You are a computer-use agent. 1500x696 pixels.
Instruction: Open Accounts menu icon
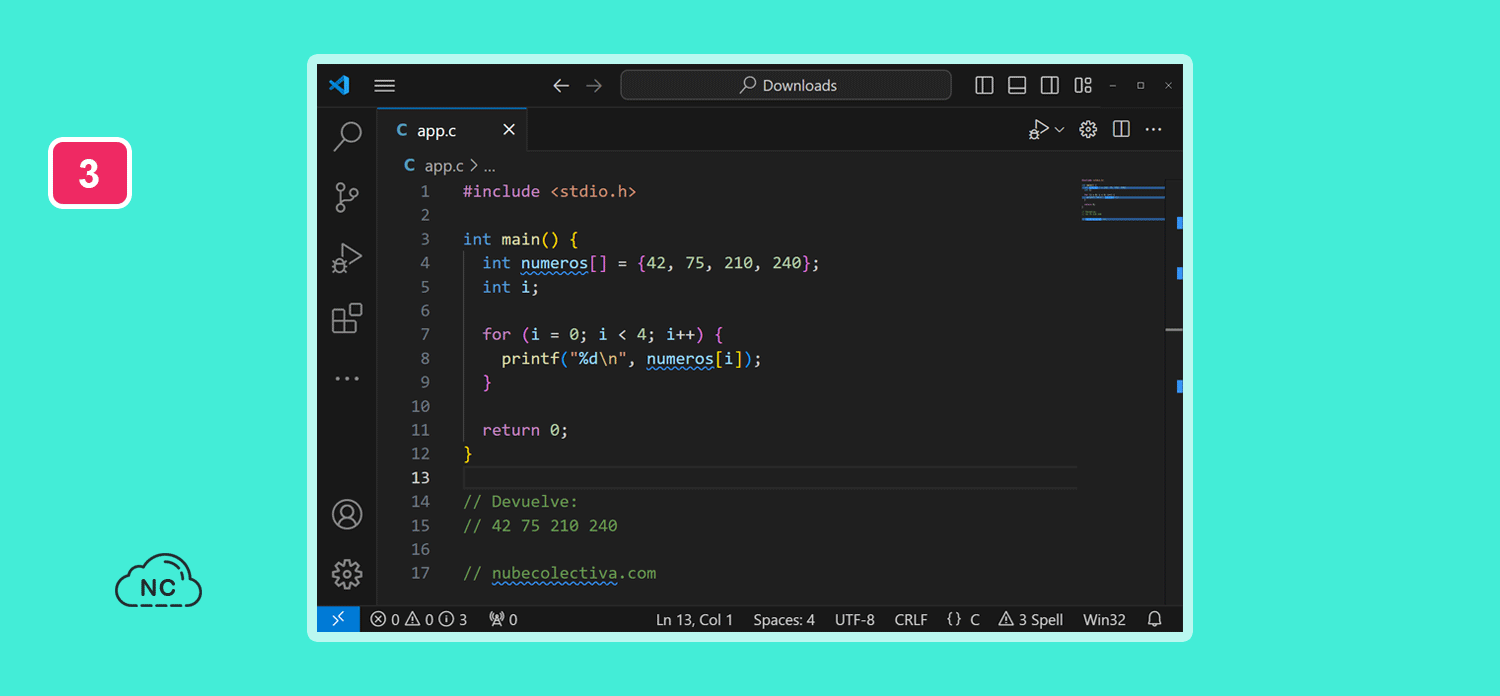[347, 514]
